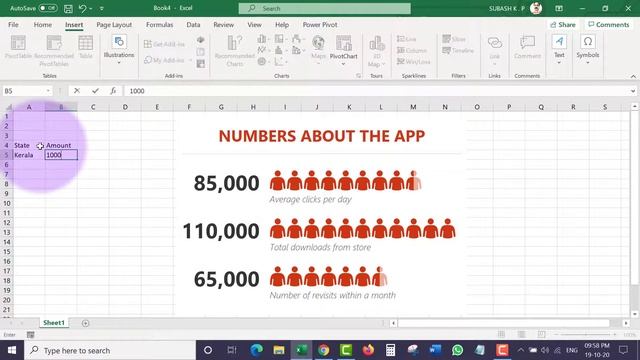Click the Save icon in title bar
640x360 pixels.
pos(68,8)
